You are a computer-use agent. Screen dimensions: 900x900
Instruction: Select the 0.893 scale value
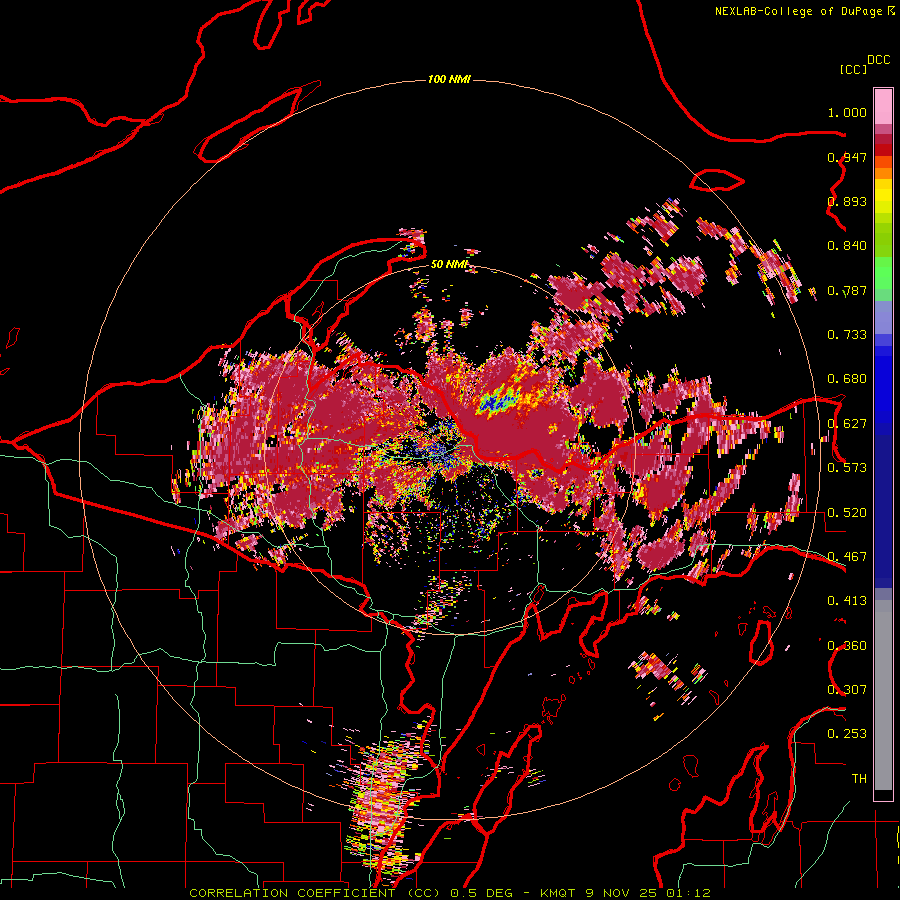tap(847, 201)
